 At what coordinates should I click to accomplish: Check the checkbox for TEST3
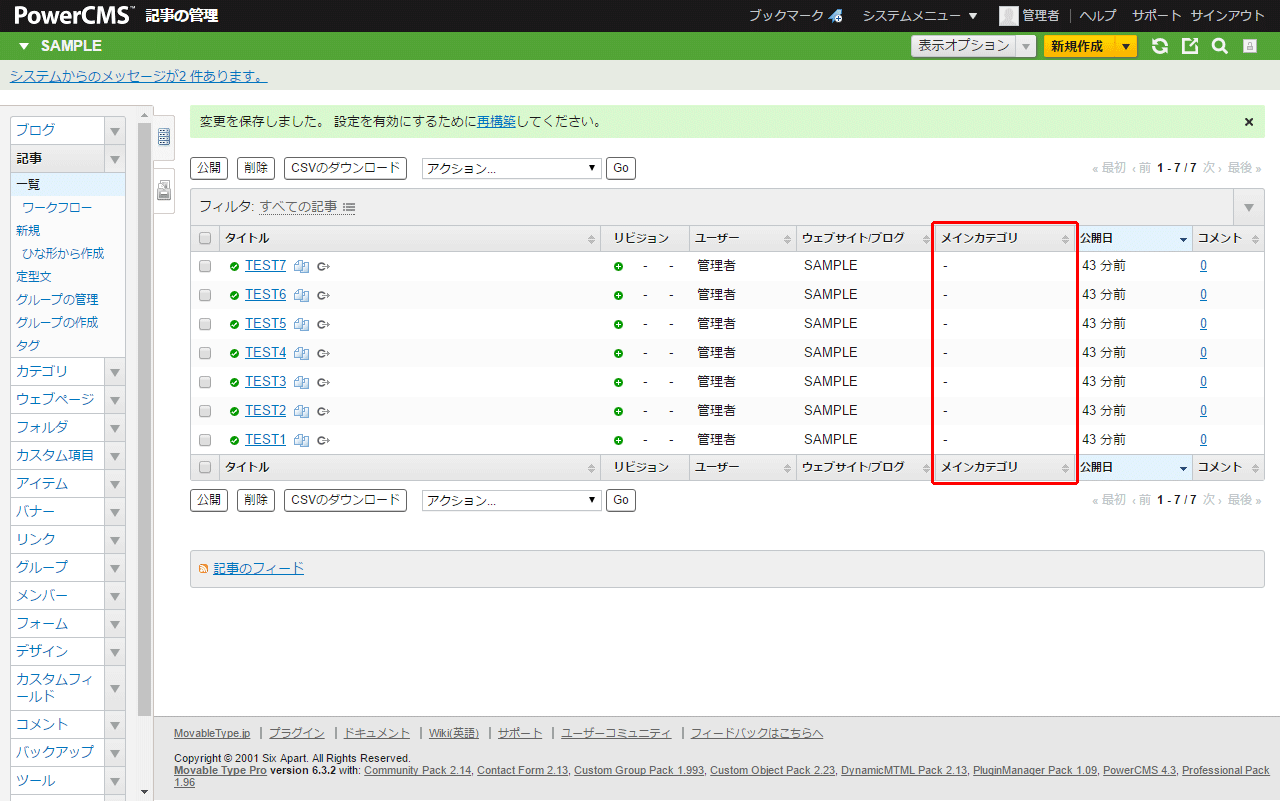coord(205,382)
